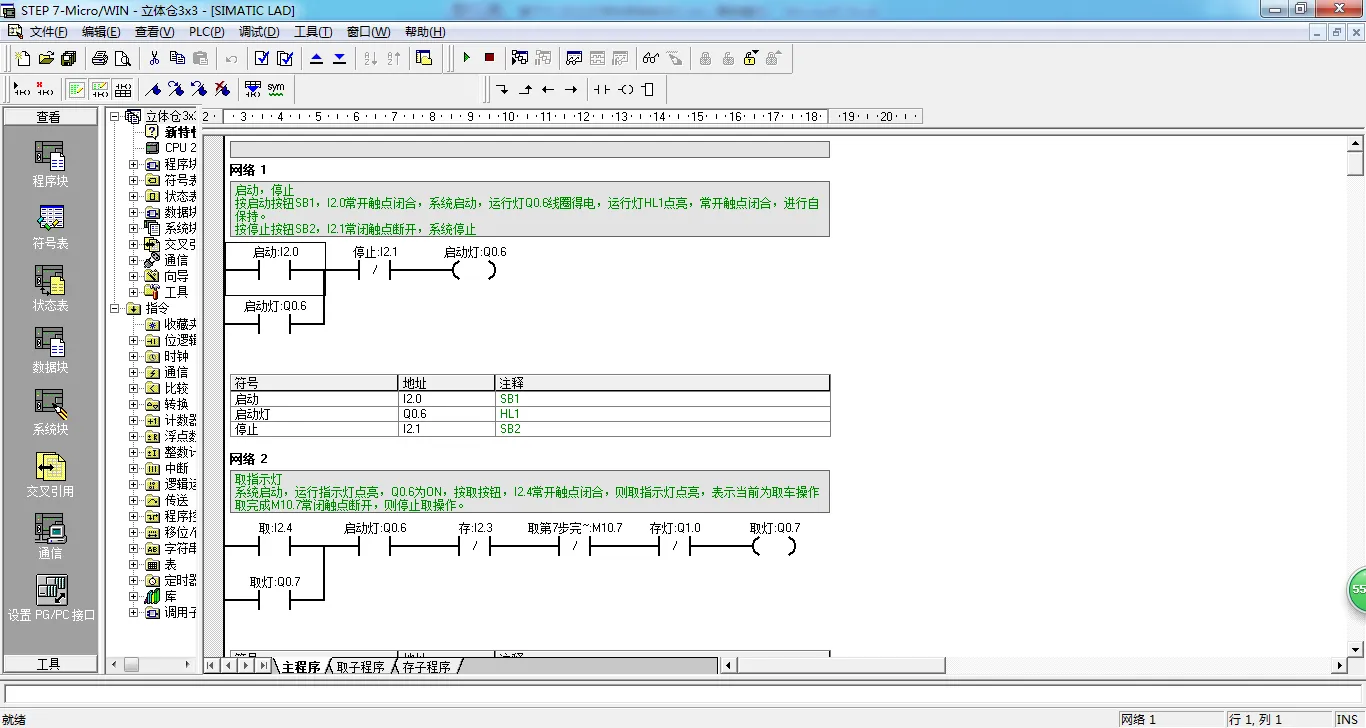Insert a coil from the ladder toolbar

(625, 89)
